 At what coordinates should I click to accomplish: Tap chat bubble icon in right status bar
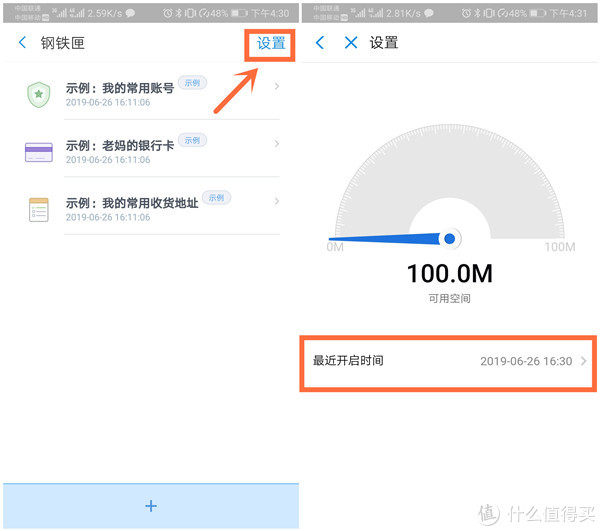tap(429, 13)
